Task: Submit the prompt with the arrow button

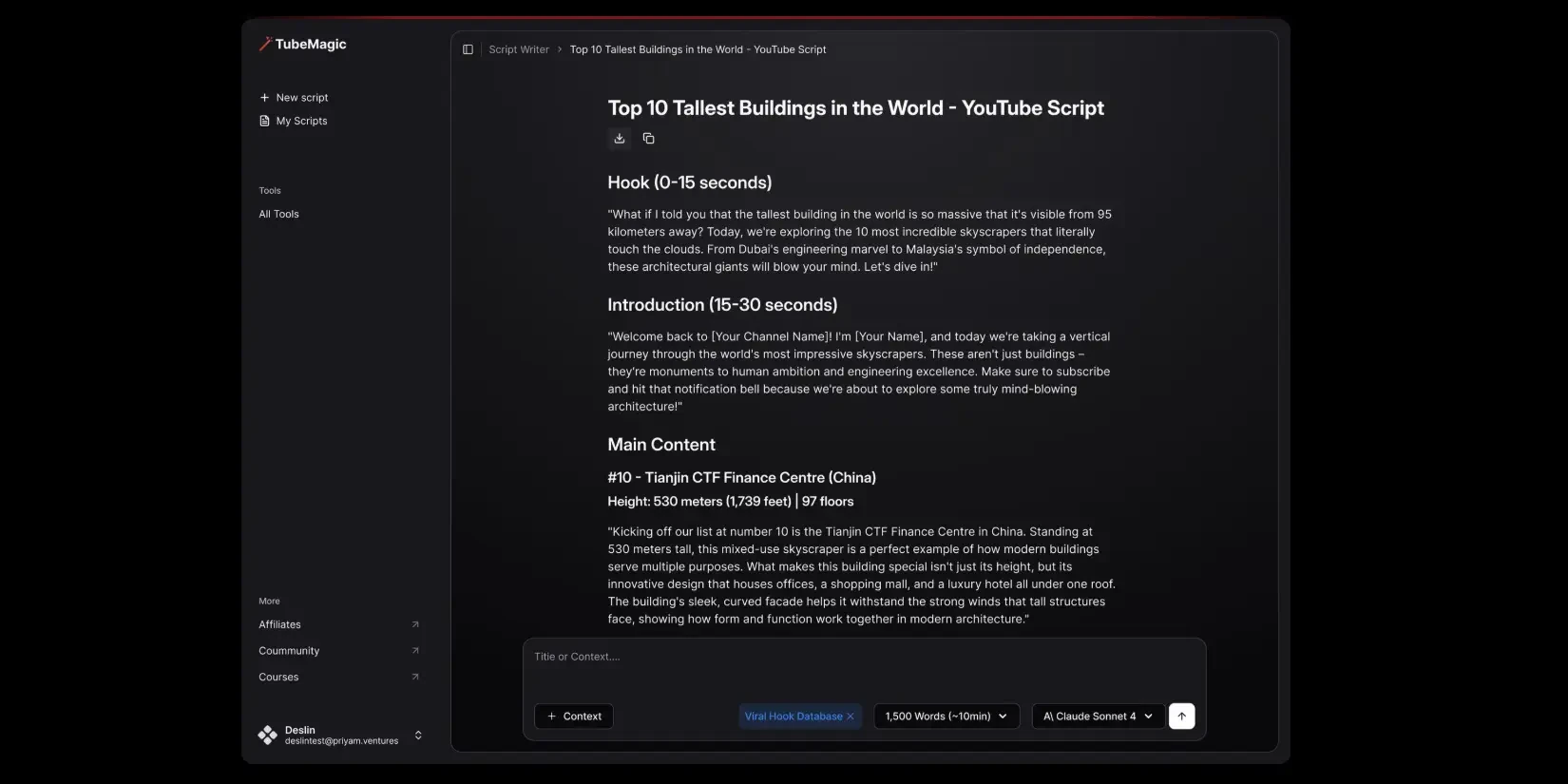Action: coord(1181,717)
